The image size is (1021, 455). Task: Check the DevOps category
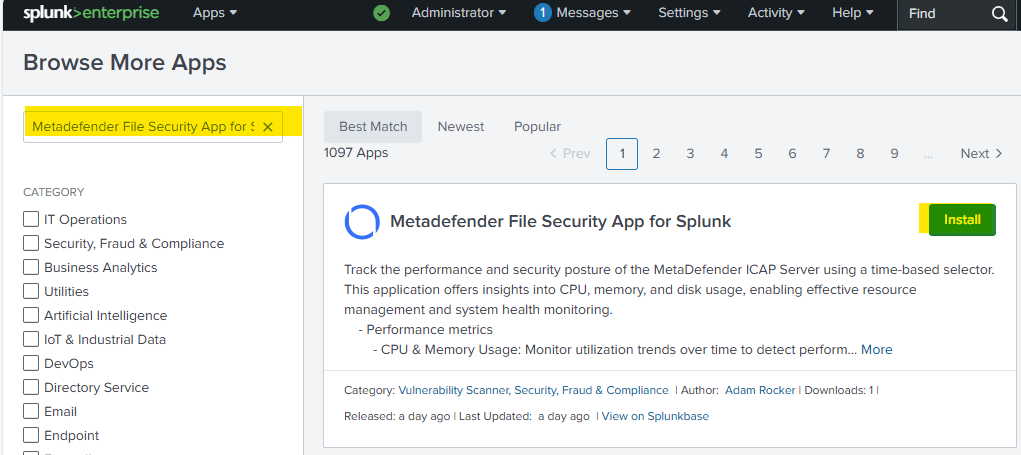(31, 363)
